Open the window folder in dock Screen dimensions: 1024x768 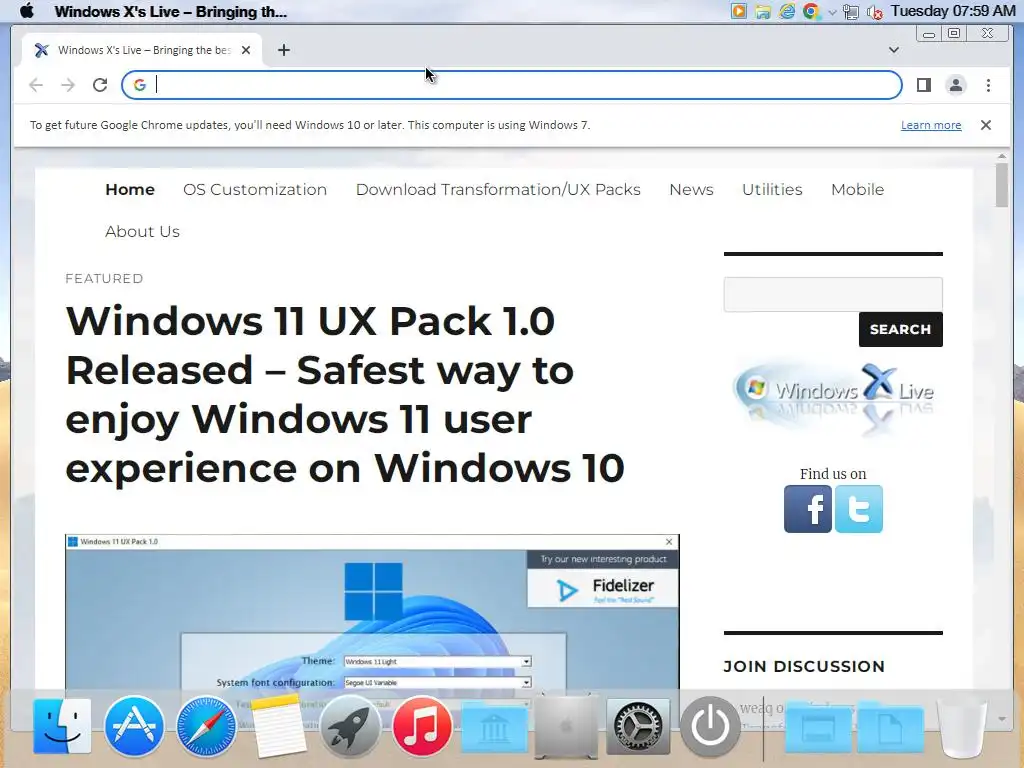pos(819,727)
